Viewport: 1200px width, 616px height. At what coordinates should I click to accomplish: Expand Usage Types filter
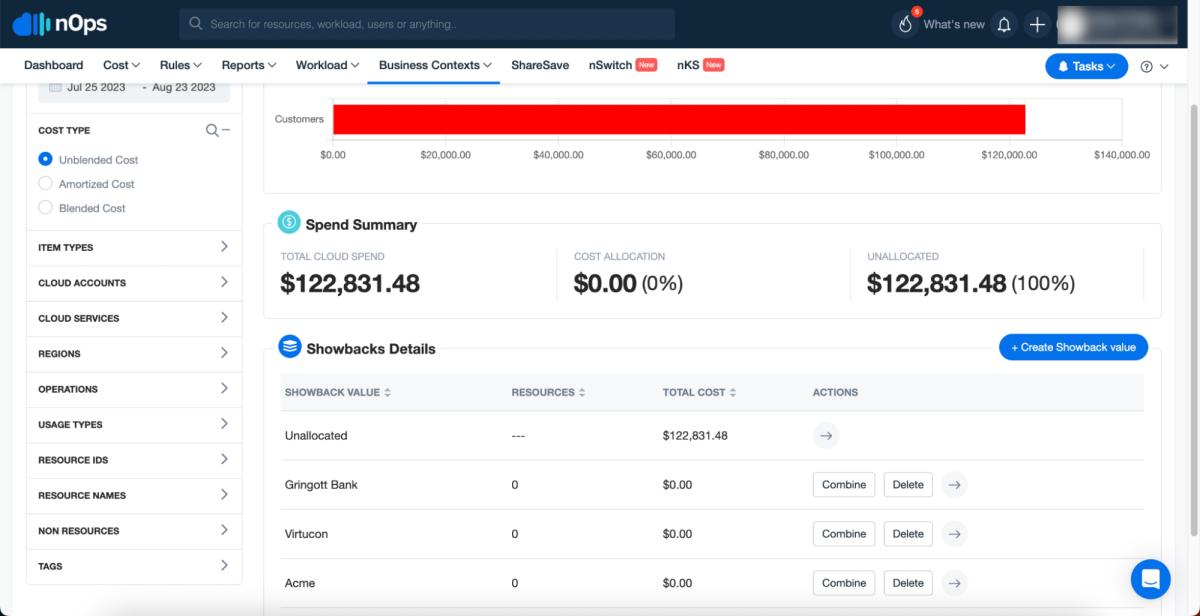tap(134, 424)
